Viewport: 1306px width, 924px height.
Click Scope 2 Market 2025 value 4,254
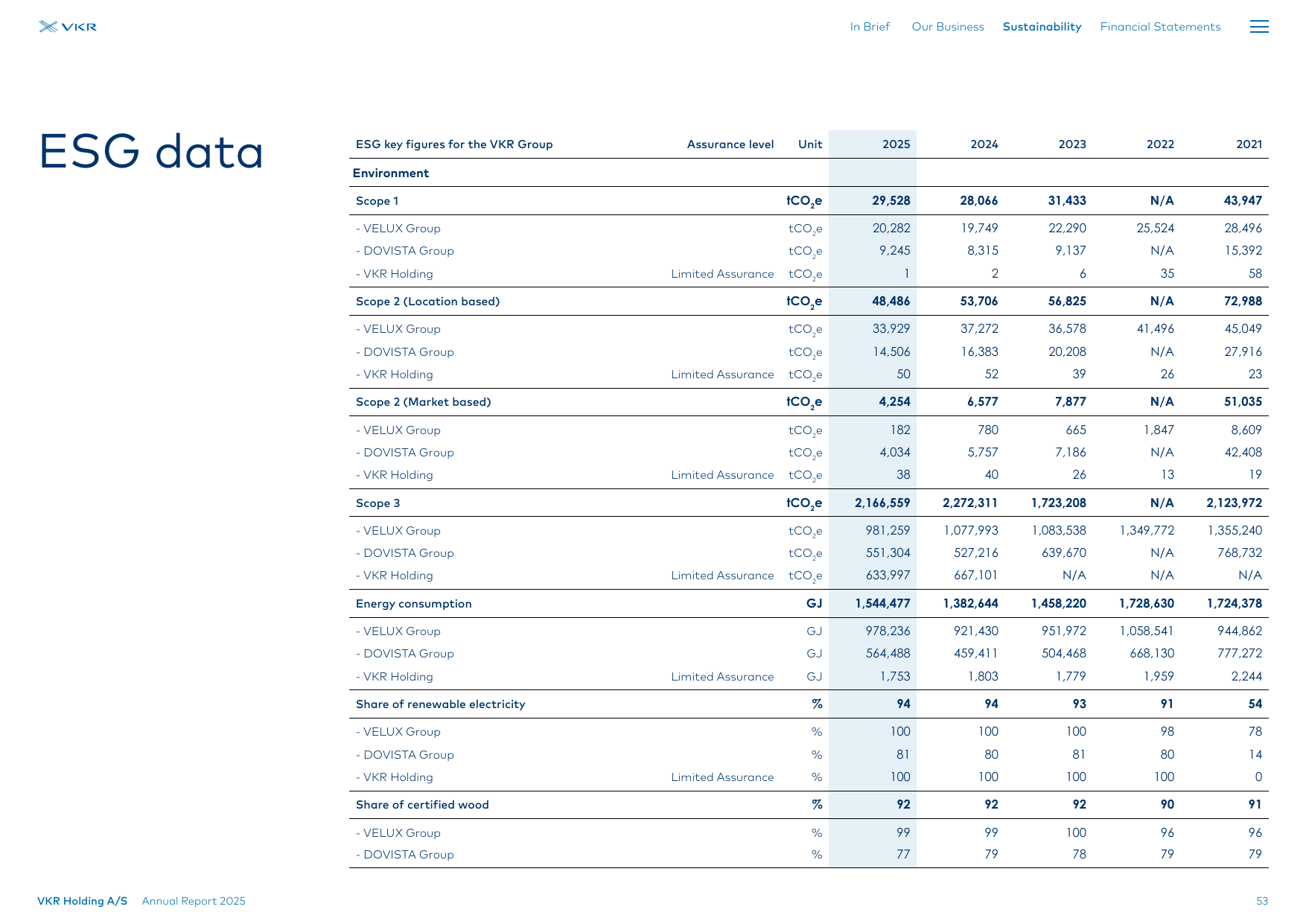point(894,401)
